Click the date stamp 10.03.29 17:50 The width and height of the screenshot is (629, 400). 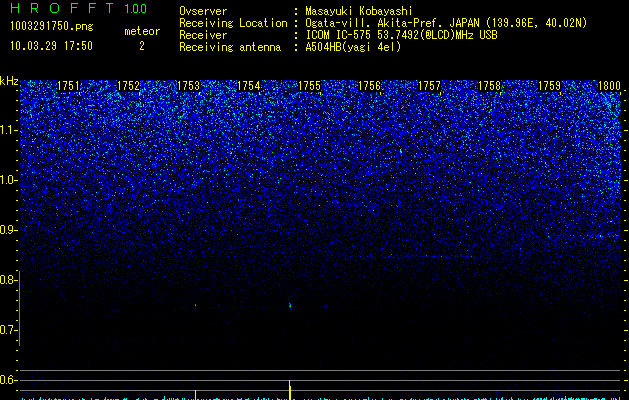pos(51,46)
